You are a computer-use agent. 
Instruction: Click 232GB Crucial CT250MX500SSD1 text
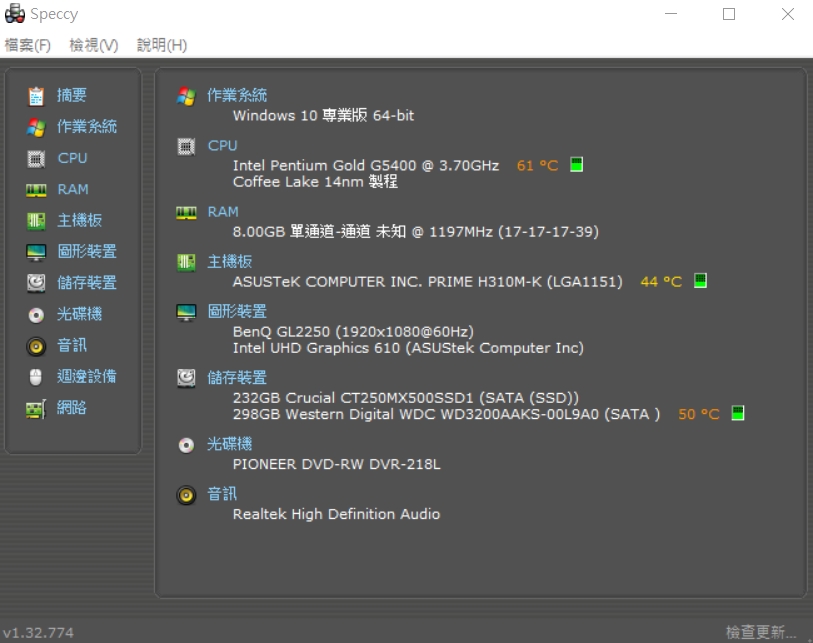406,398
